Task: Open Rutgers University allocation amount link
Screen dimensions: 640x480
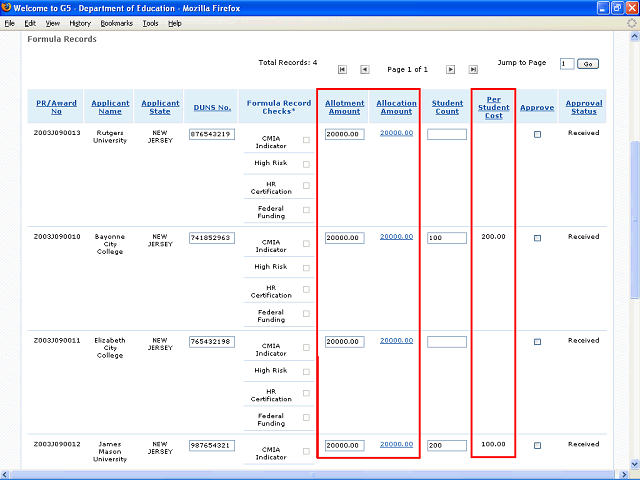Action: pos(396,133)
